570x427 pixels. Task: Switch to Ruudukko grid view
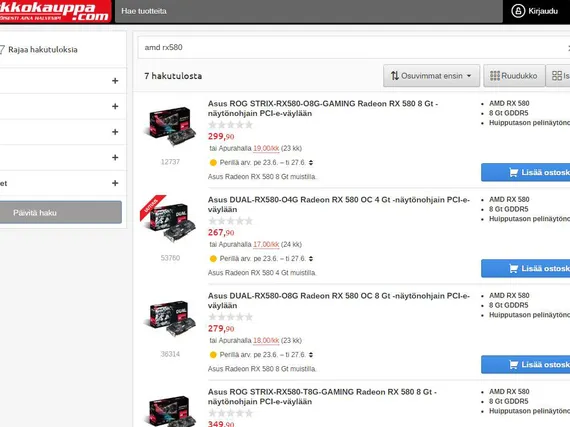(514, 76)
